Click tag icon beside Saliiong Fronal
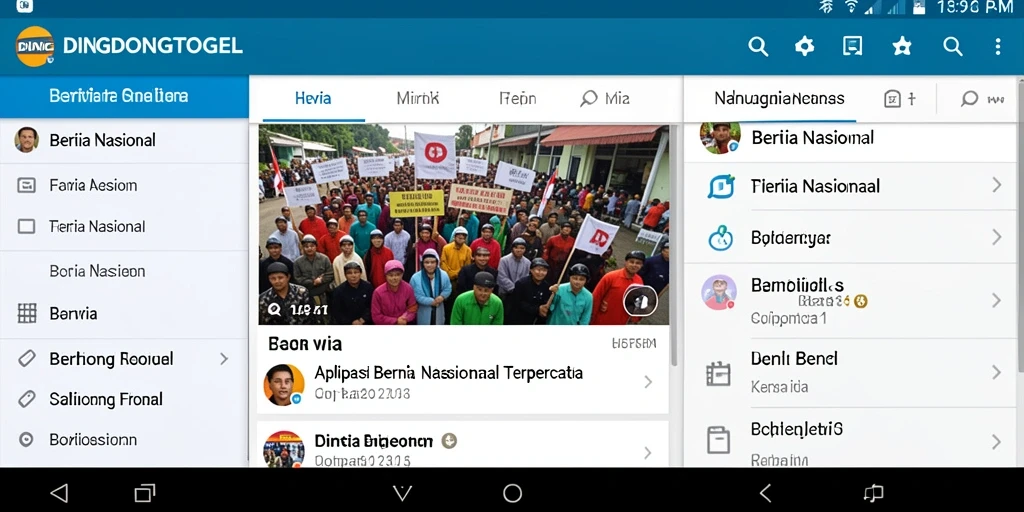 tap(27, 399)
